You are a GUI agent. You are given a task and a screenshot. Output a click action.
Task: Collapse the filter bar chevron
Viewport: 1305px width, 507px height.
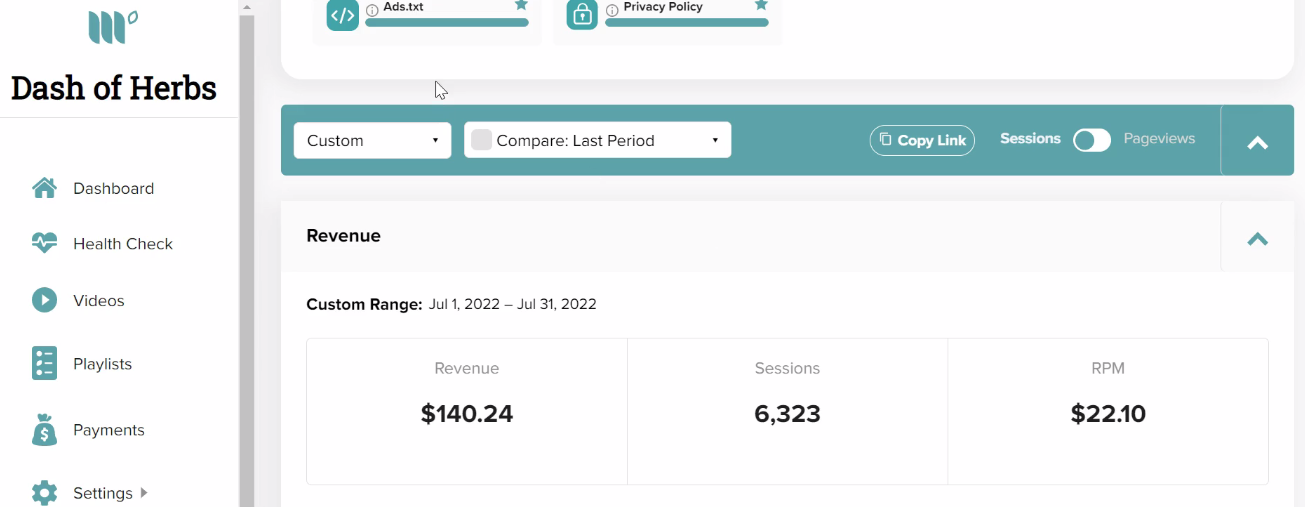pyautogui.click(x=1257, y=142)
